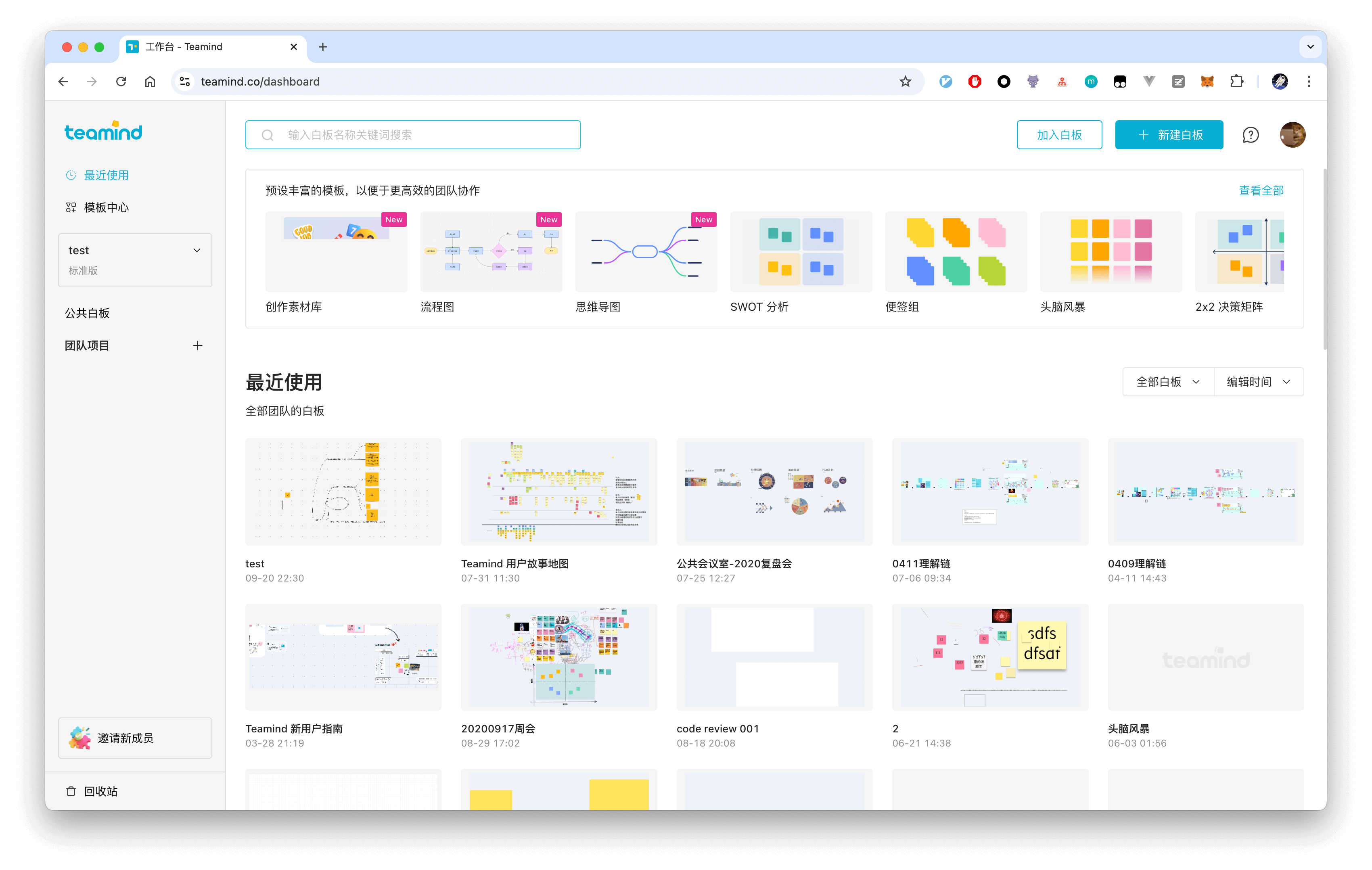The height and width of the screenshot is (870, 1372).
Task: Open Teamind 用户故事地图 whiteboard
Action: tap(558, 491)
